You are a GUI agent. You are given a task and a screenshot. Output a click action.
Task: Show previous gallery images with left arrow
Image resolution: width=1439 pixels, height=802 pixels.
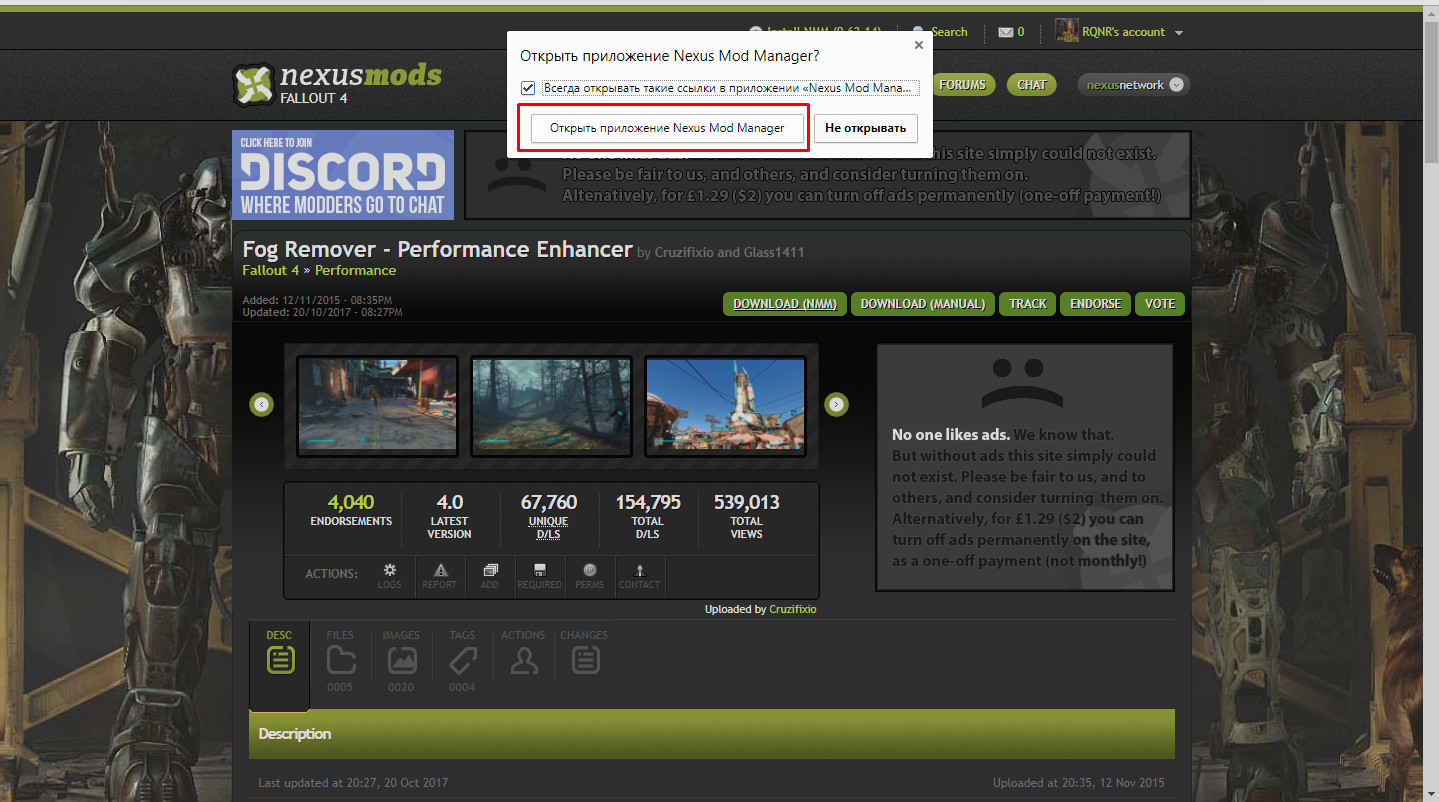pyautogui.click(x=261, y=404)
